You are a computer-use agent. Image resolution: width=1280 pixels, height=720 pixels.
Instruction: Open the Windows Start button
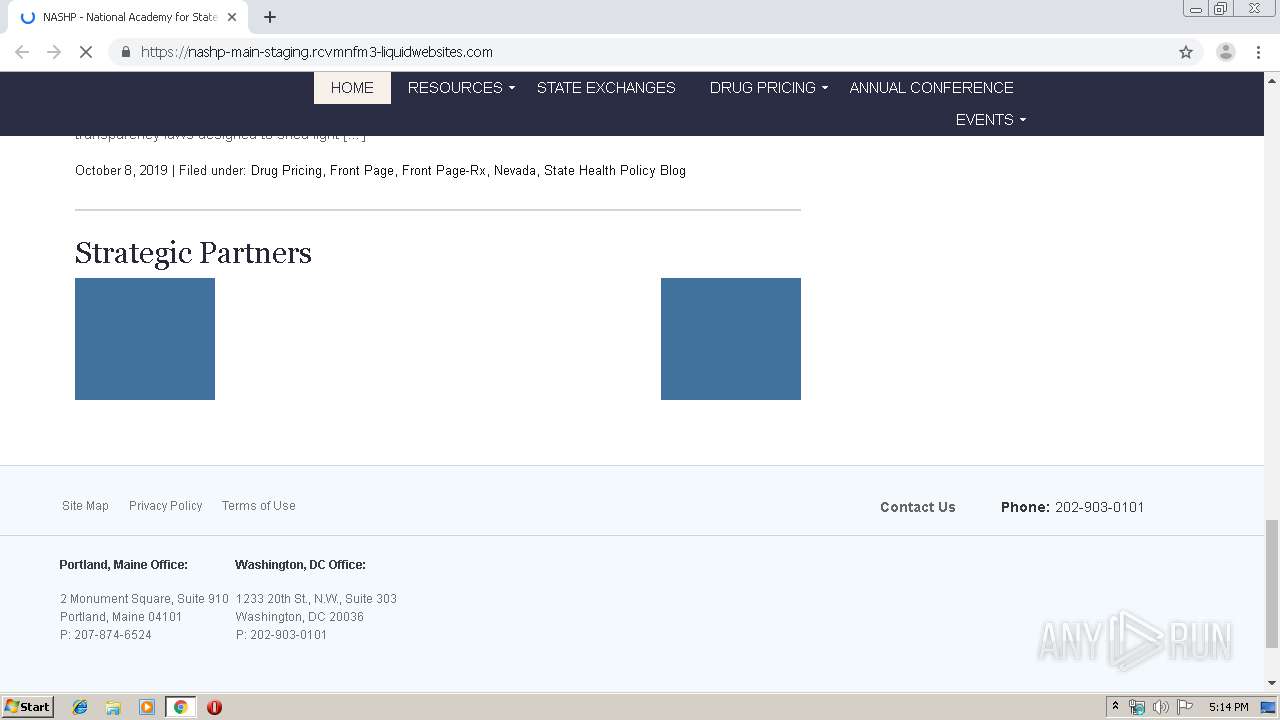(x=28, y=706)
